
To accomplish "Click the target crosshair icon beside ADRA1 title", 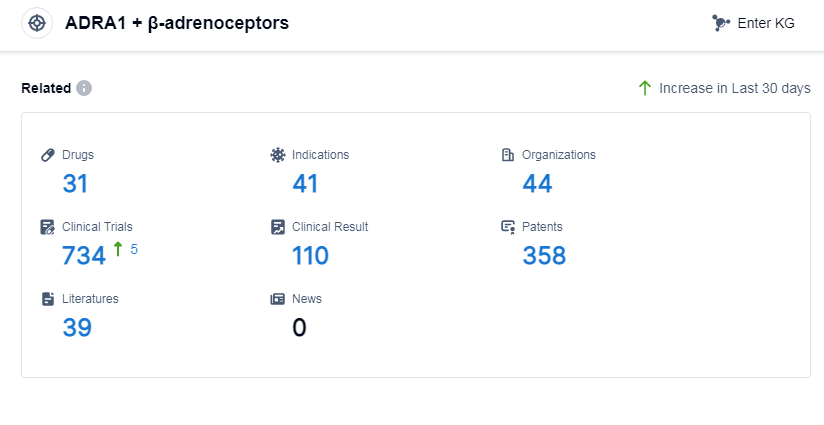I will point(37,23).
